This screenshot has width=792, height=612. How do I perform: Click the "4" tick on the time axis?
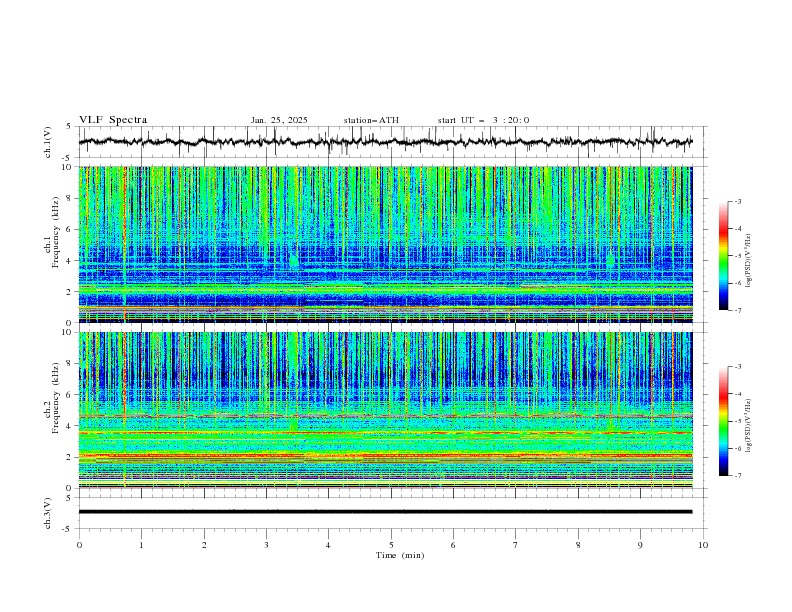(x=329, y=545)
